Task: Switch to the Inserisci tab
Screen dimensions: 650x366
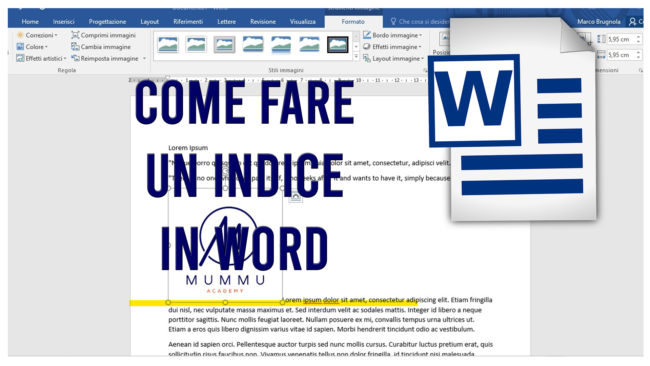Action: [63, 22]
